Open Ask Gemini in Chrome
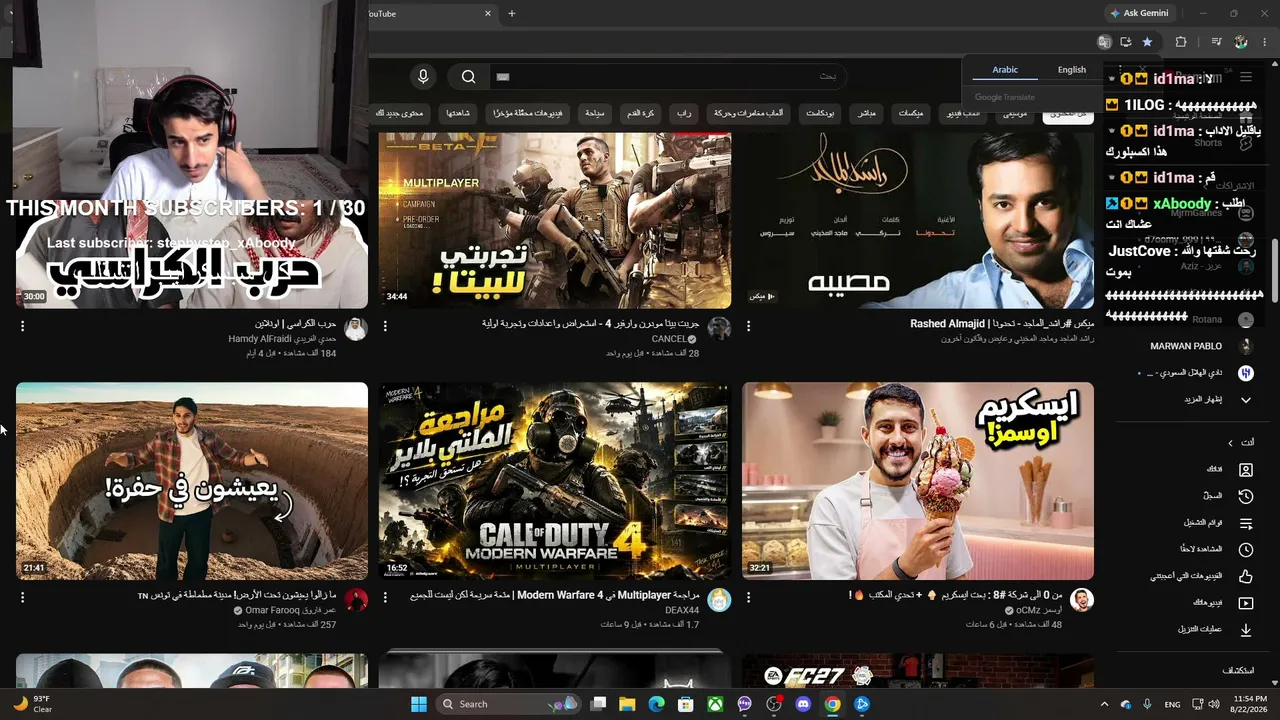 (x=1139, y=13)
